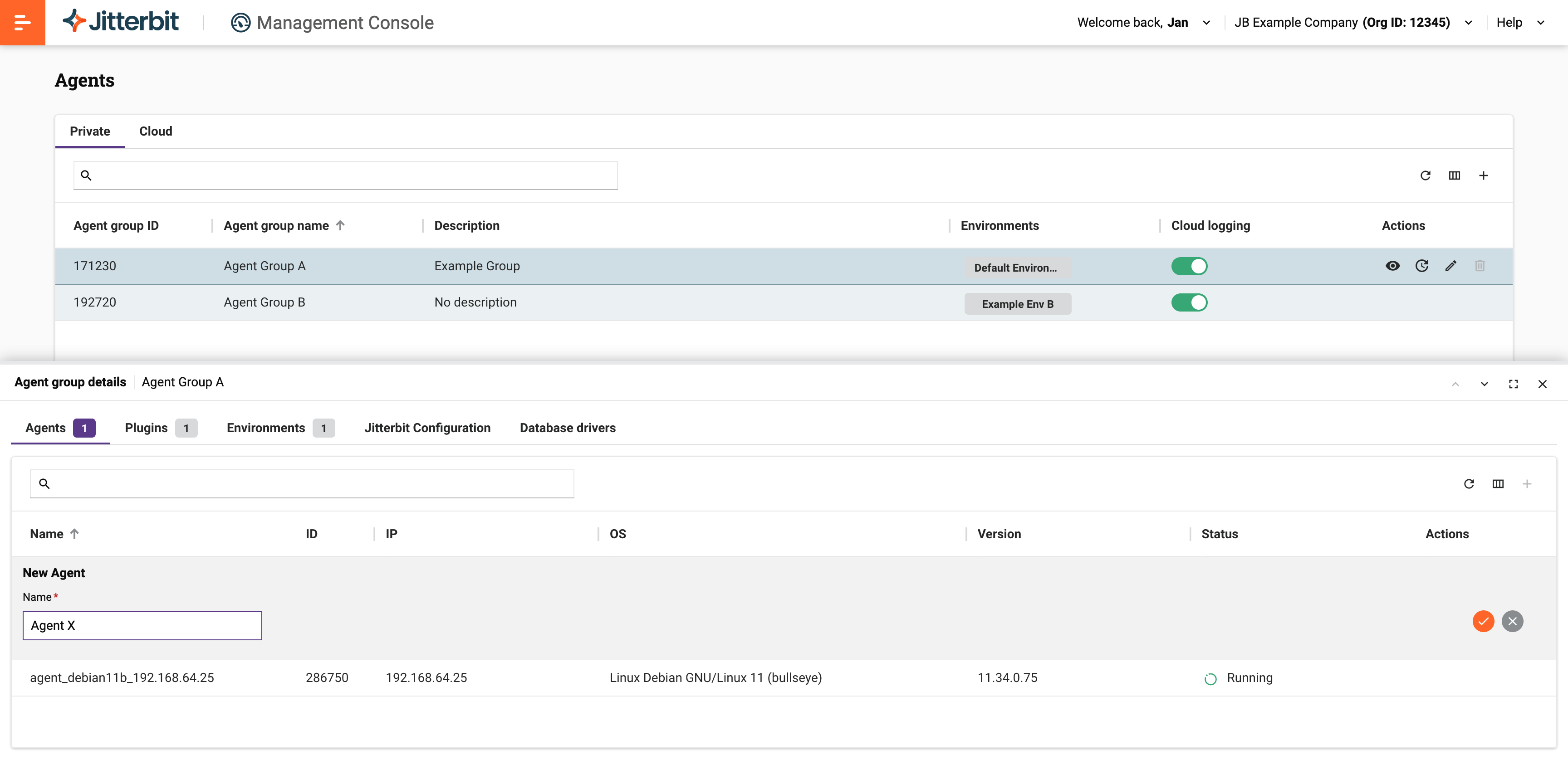This screenshot has height=760, width=1568.
Task: Close the Agent group details panel
Action: click(x=1543, y=384)
